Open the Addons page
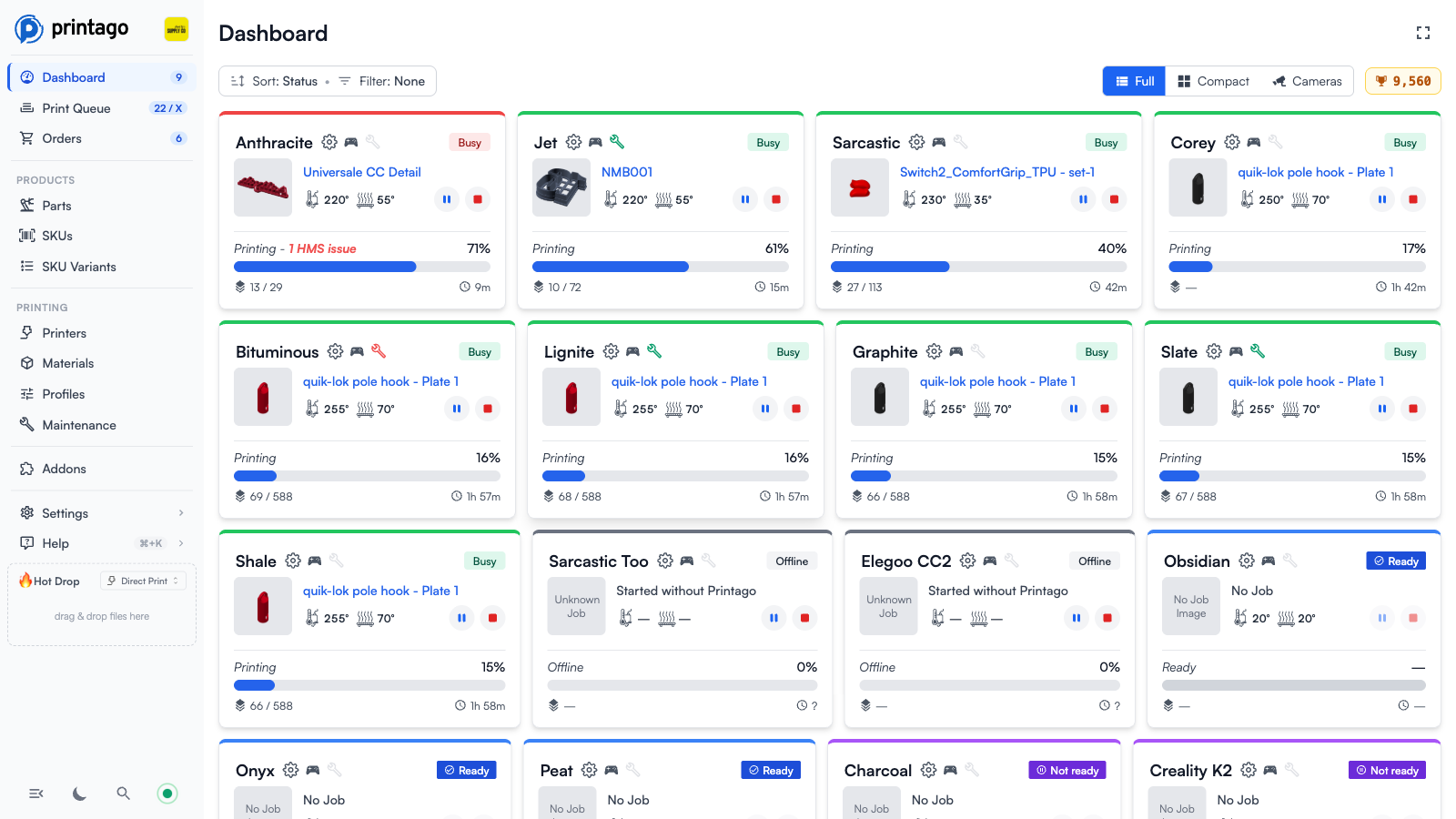 [102, 469]
